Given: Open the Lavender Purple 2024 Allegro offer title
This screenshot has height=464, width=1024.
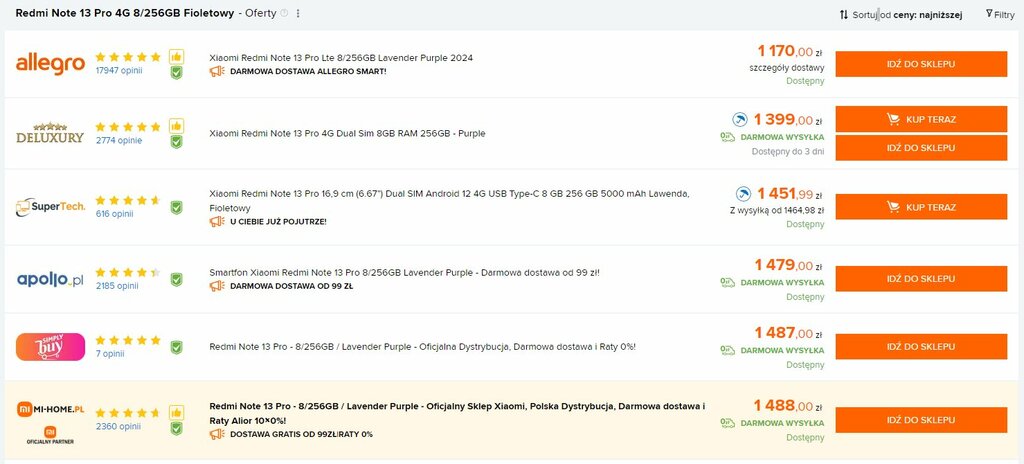Looking at the screenshot, I should tap(341, 58).
